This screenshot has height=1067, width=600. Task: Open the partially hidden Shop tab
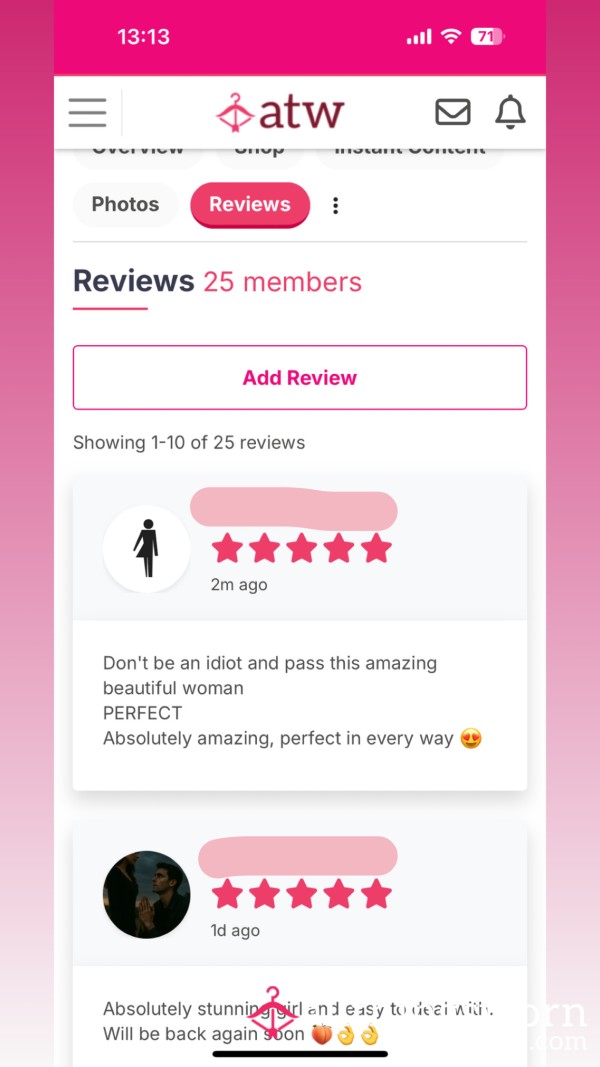260,156
